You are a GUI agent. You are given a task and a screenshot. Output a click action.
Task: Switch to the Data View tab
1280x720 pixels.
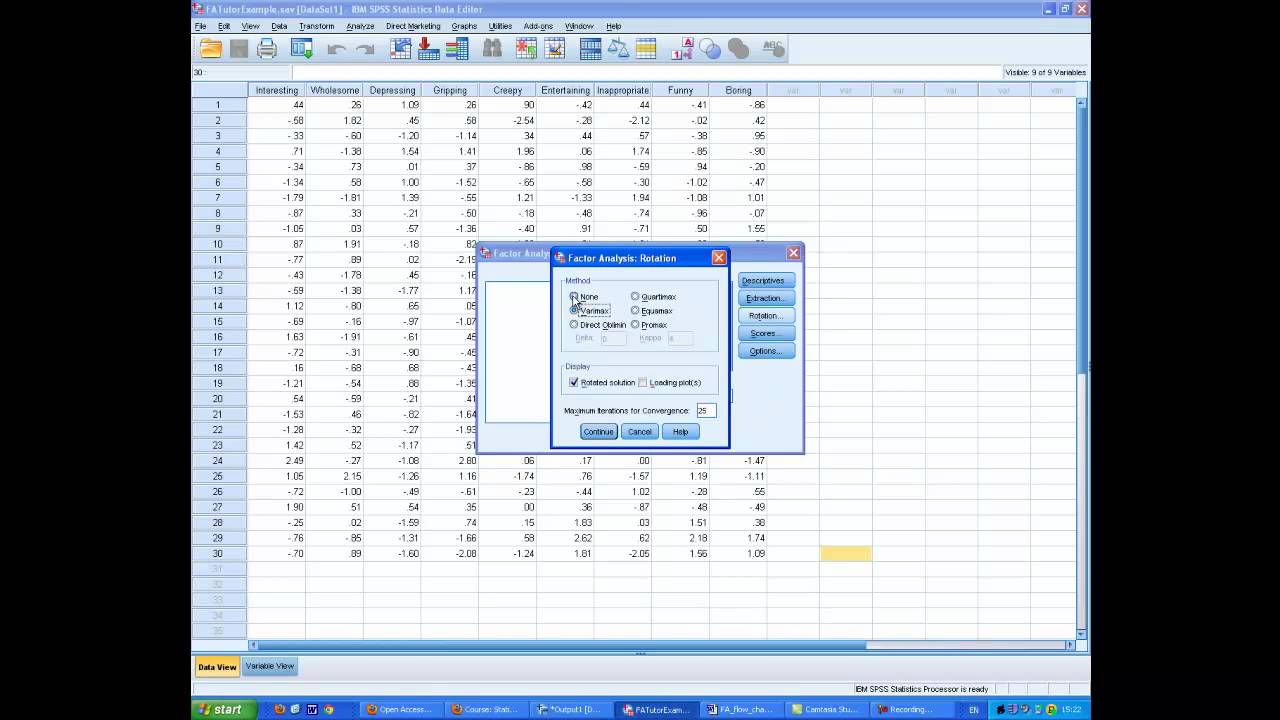pos(217,667)
